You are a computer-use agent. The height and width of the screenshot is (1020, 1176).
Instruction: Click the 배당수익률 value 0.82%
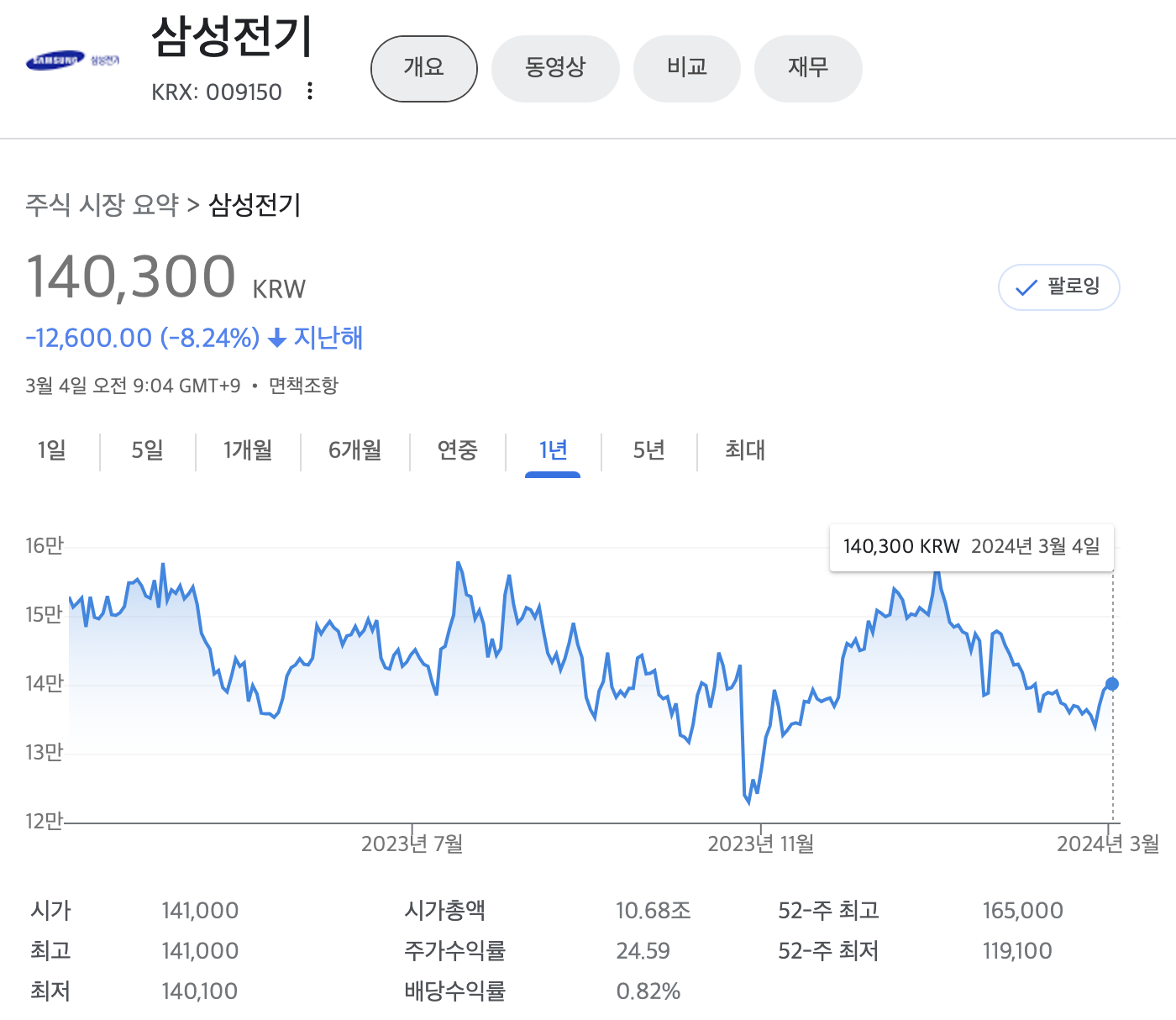tap(648, 991)
